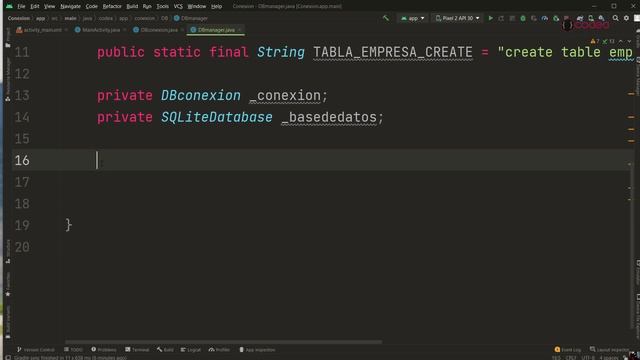Open IDE settings gear icon

627,18
